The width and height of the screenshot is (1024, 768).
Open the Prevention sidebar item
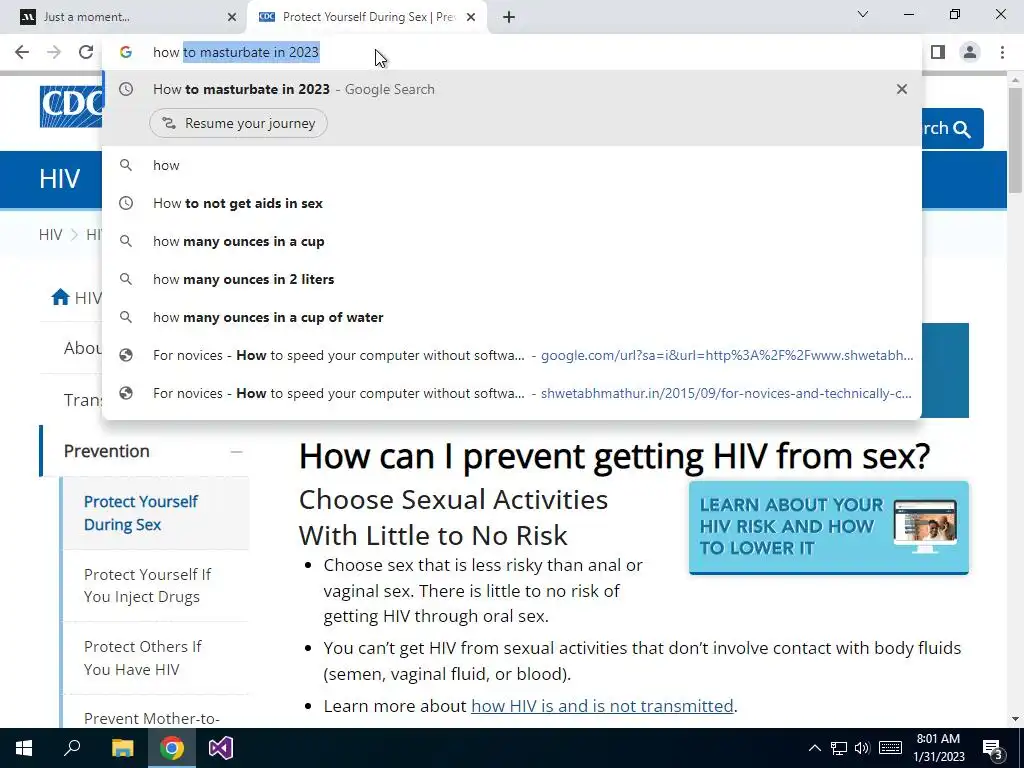tap(106, 451)
